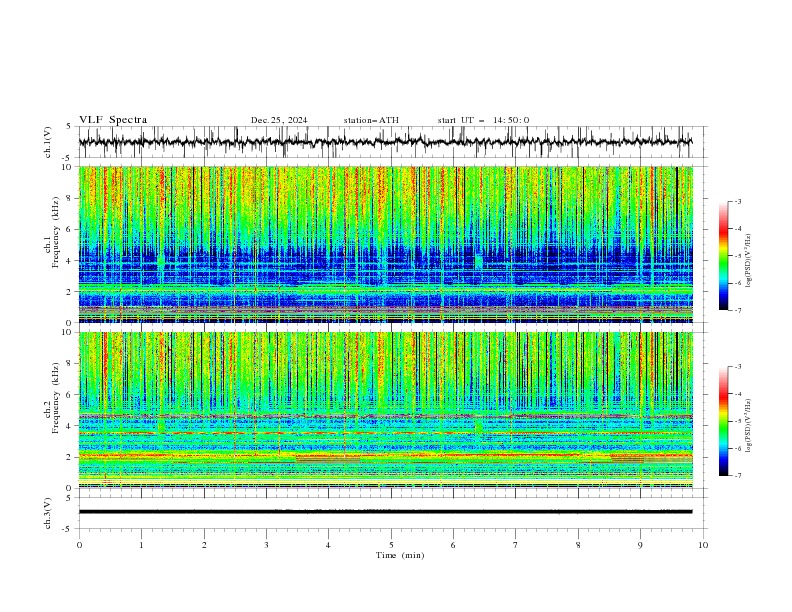
Task: Click the time axis tick label "9"
Action: pyautogui.click(x=640, y=545)
